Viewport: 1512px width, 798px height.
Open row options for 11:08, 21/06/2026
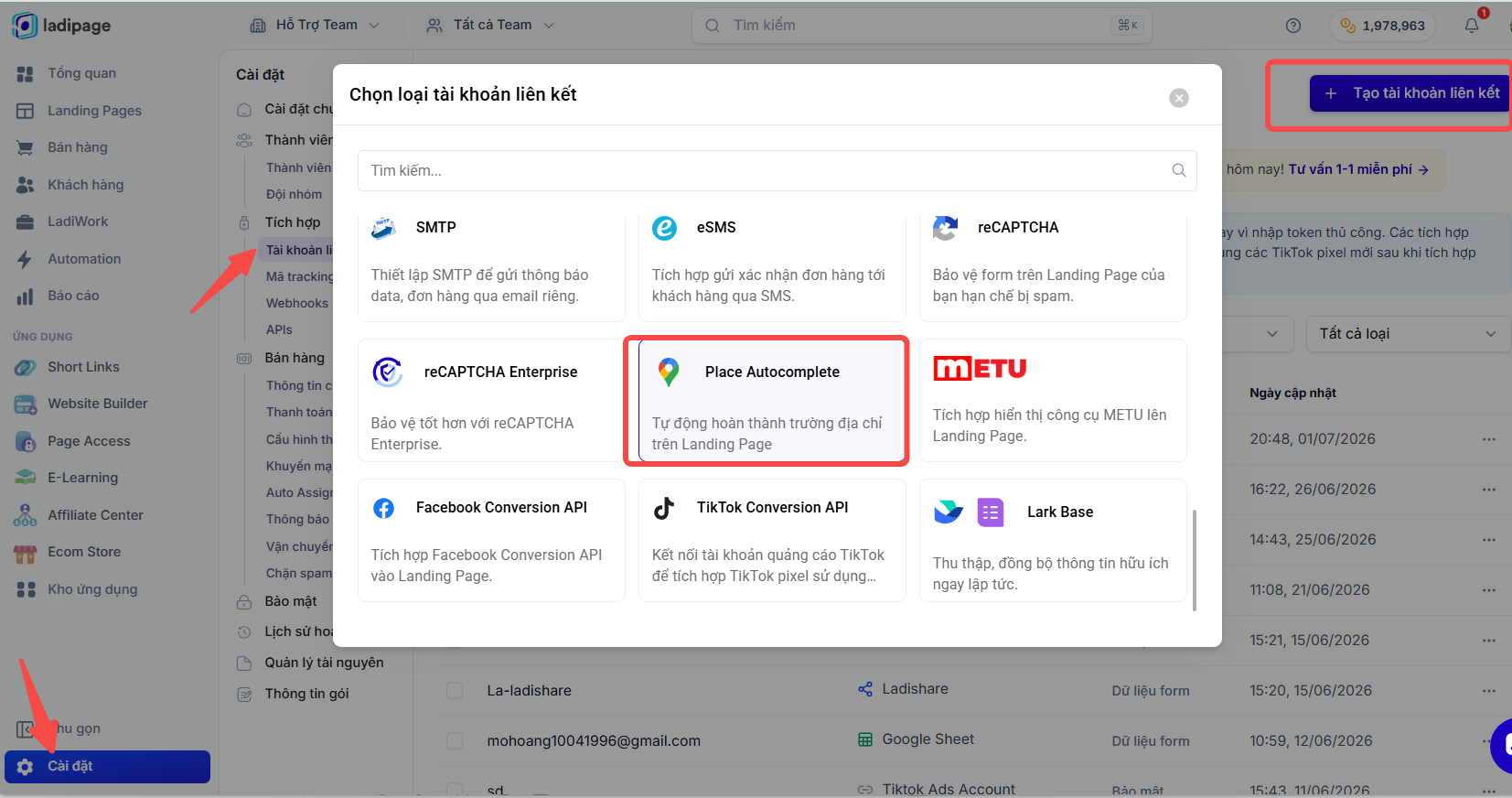[x=1489, y=590]
